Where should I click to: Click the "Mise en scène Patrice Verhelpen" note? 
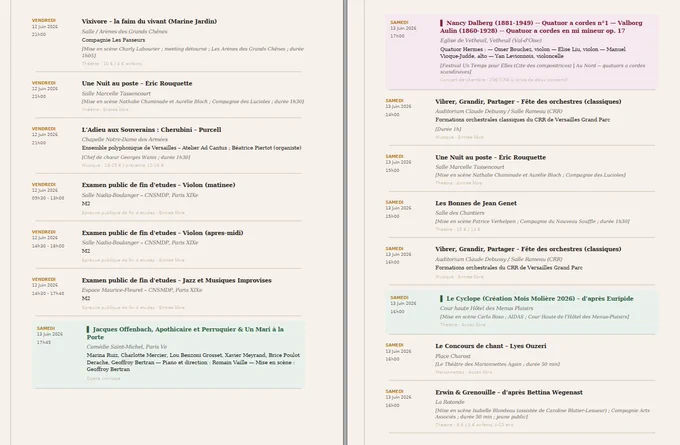(x=532, y=221)
